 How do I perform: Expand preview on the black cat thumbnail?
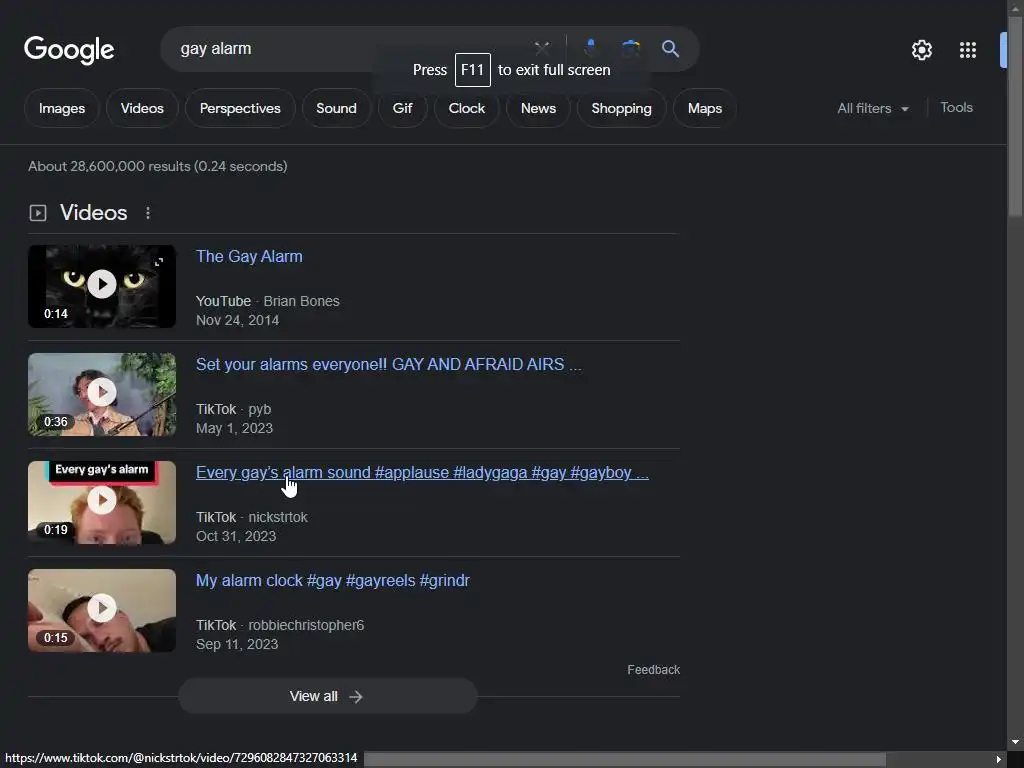pos(159,262)
